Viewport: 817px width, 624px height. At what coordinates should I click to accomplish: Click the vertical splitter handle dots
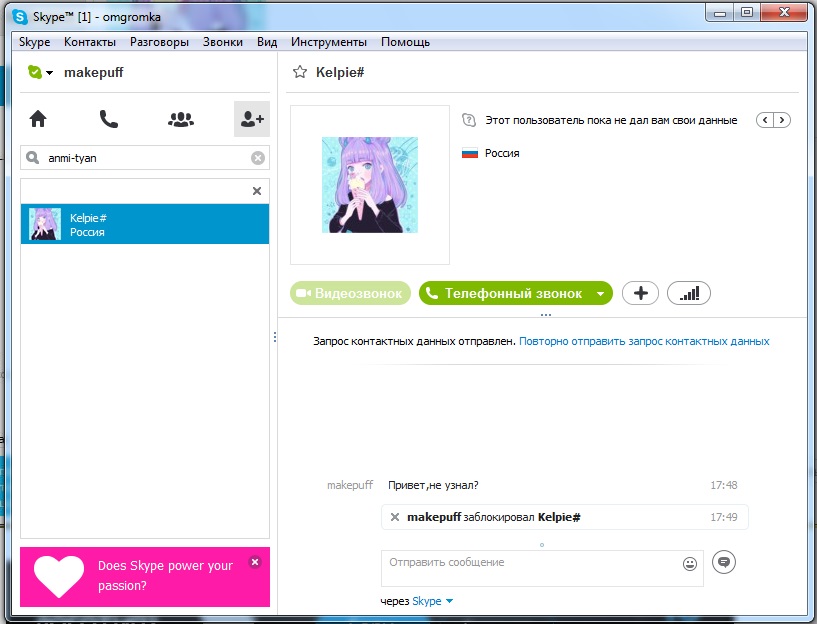click(275, 337)
